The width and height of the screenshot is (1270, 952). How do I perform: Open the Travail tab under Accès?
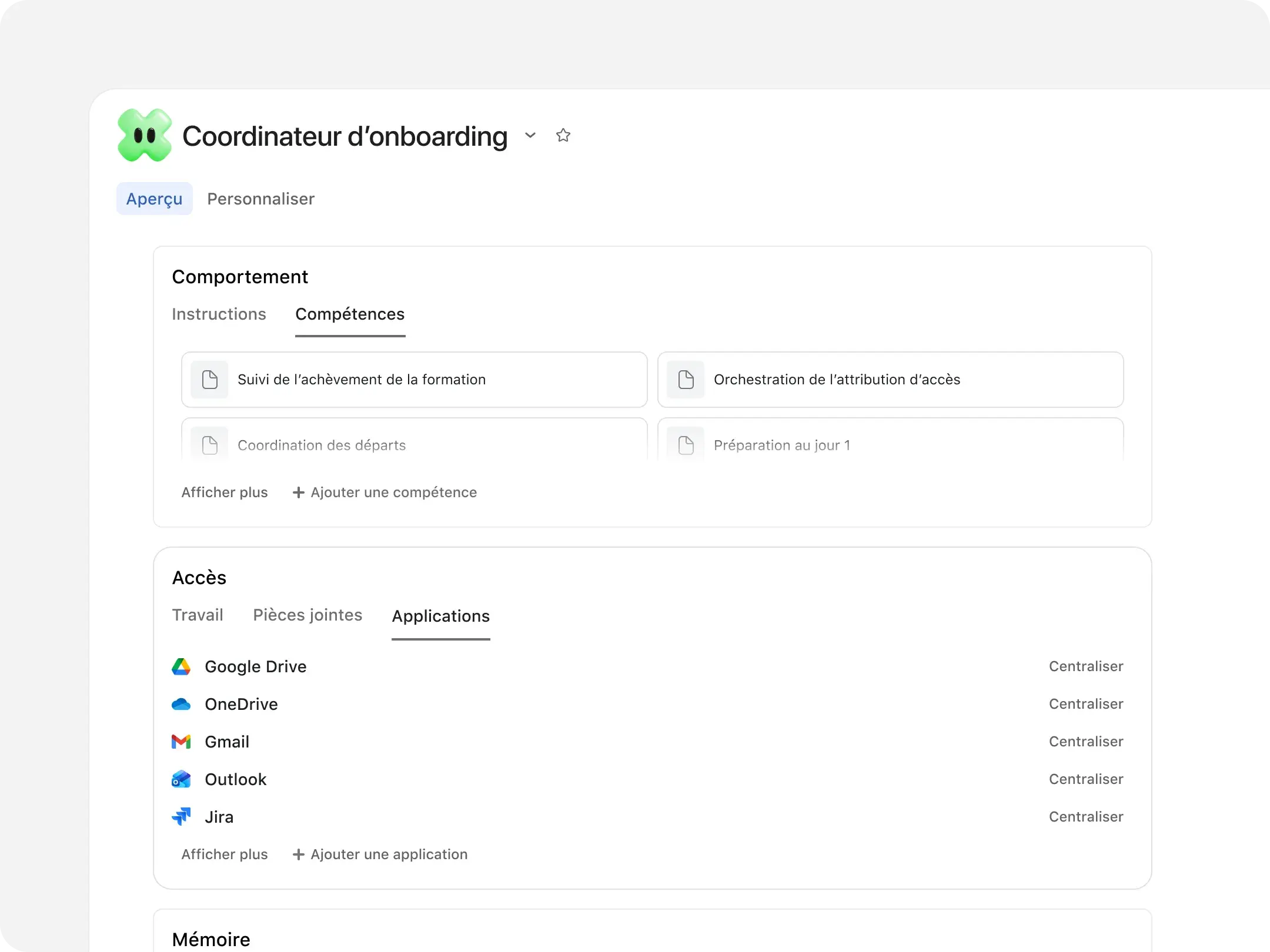click(198, 615)
